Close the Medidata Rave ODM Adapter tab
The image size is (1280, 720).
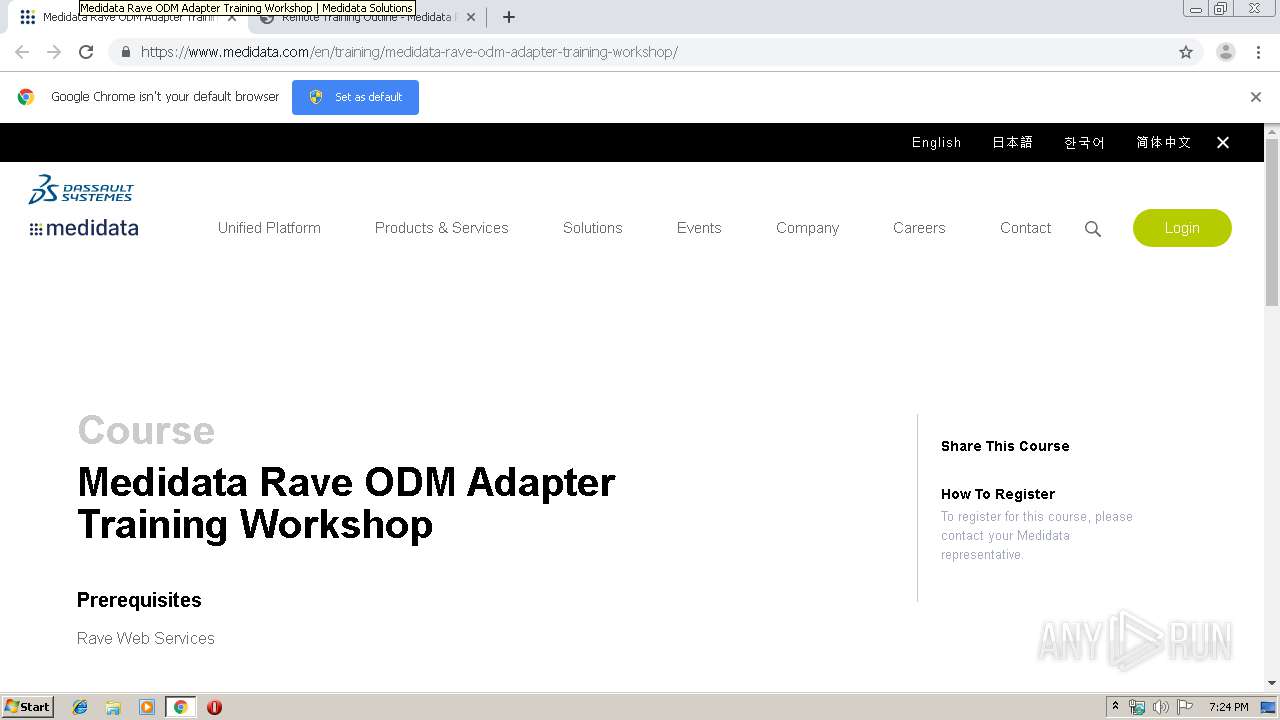232,17
